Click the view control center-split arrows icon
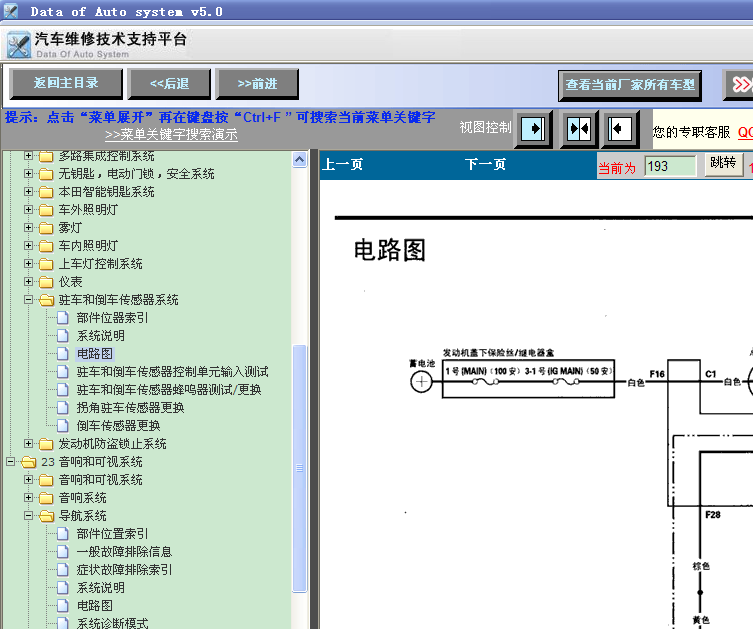Screen dimensions: 753x629 click(579, 129)
